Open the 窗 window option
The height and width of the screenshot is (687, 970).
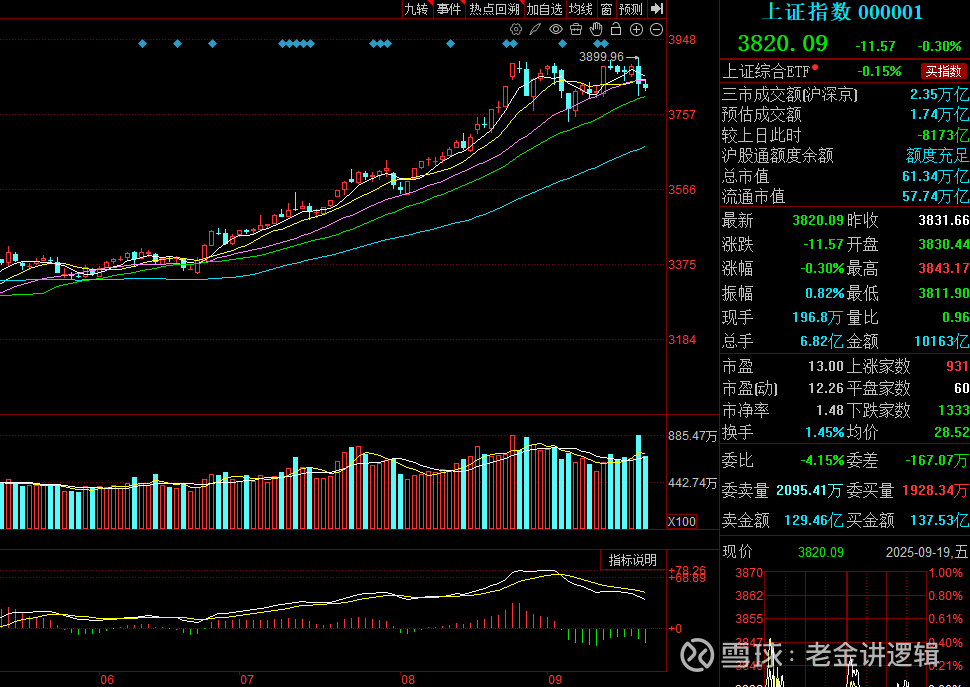click(606, 9)
